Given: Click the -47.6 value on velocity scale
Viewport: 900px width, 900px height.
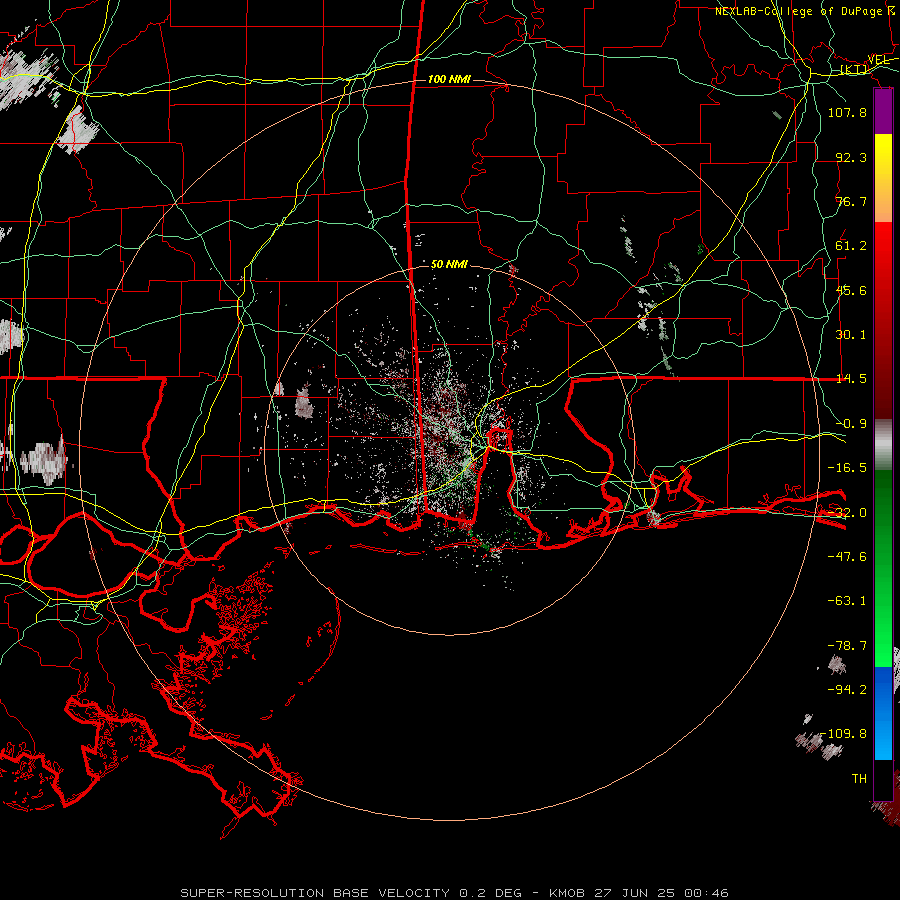Looking at the screenshot, I should 847,557.
